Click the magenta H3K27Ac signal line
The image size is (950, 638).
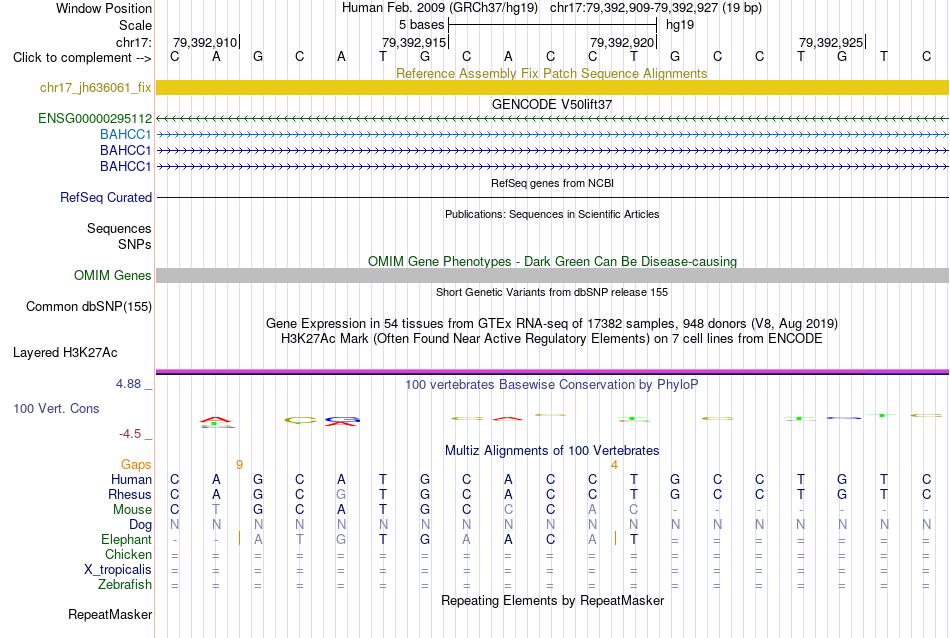[x=552, y=371]
